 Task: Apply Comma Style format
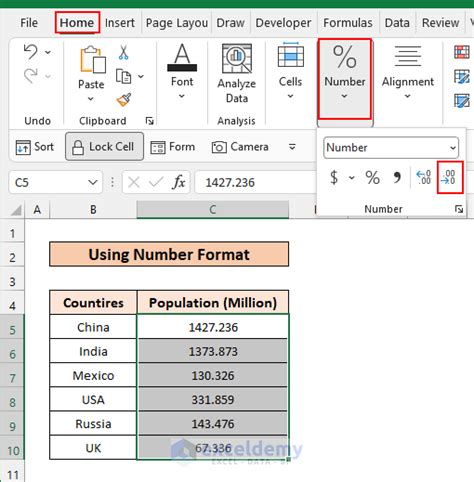[x=397, y=177]
